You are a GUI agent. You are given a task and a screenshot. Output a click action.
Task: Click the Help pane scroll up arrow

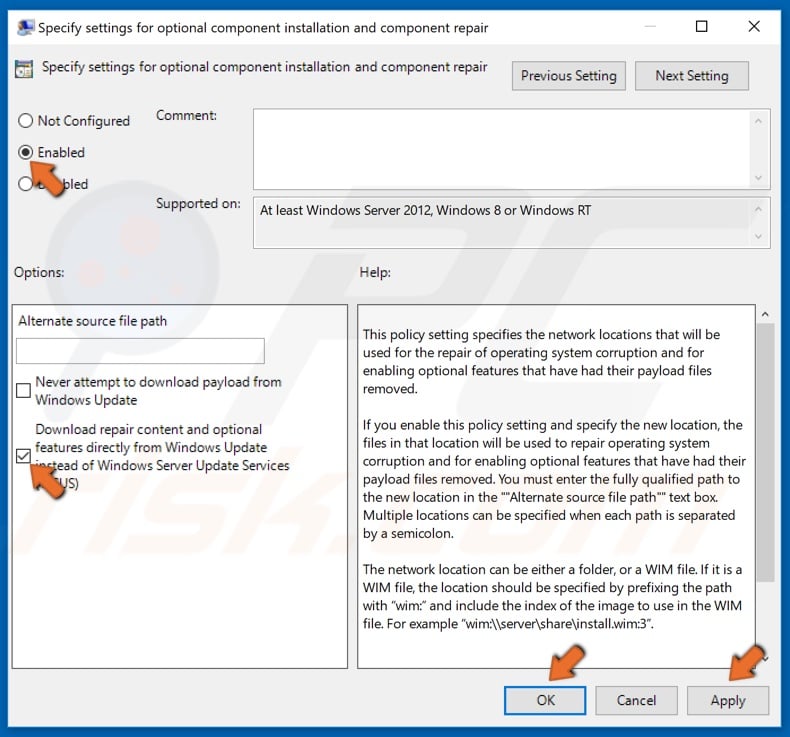coord(765,314)
